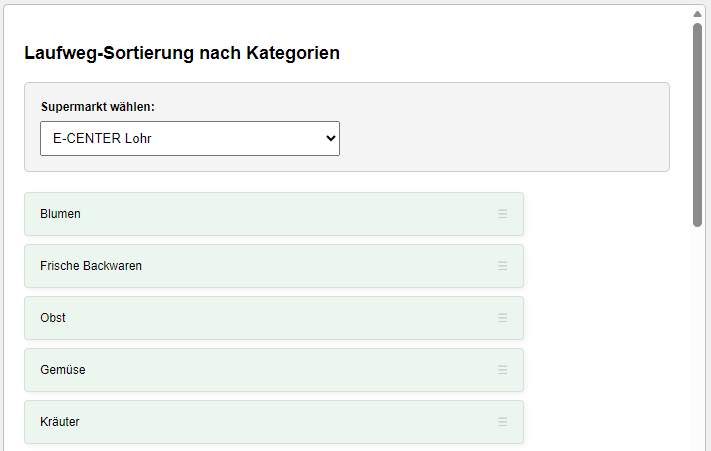Click the chevron arrow of supermarket selector
Screen dimensions: 711x451
point(331,138)
